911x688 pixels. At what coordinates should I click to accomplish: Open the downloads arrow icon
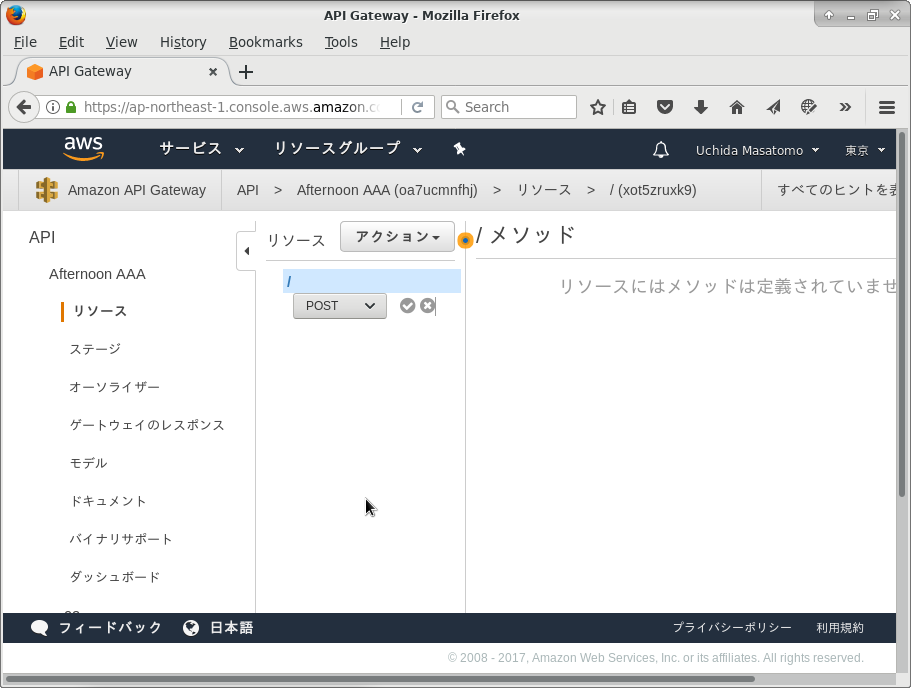tap(701, 107)
